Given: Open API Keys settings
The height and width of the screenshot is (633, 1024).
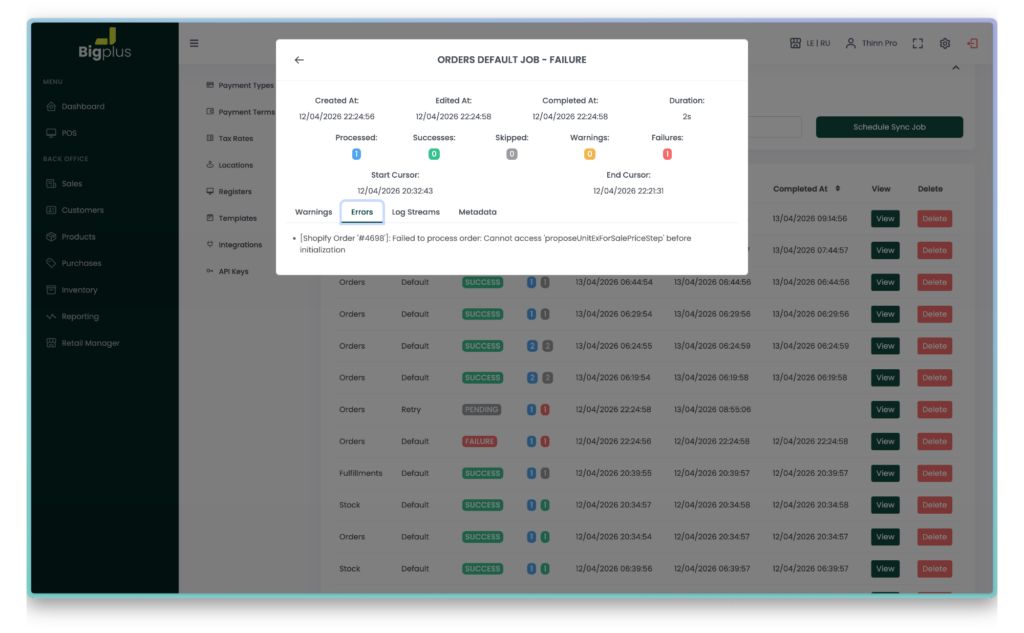Looking at the screenshot, I should [227, 272].
